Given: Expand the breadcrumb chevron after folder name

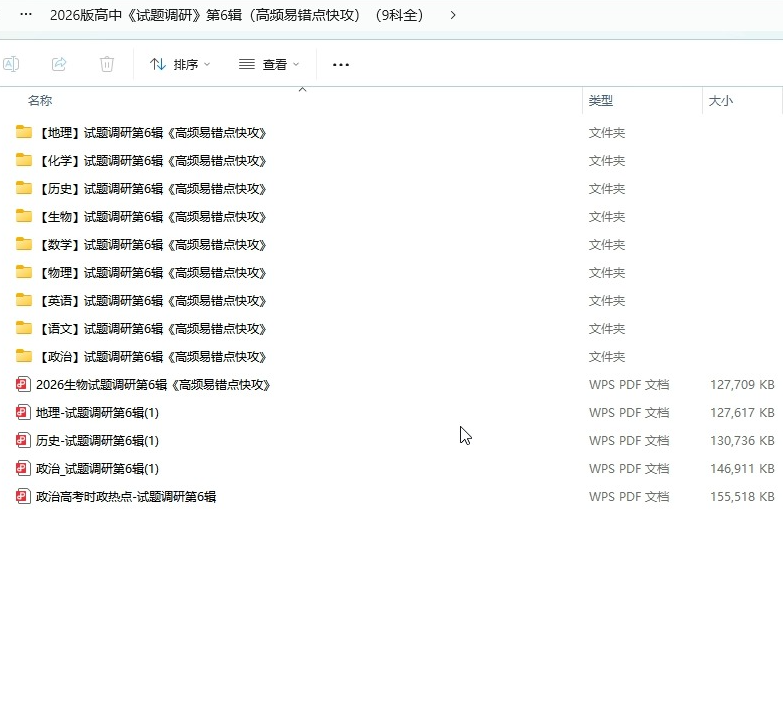Looking at the screenshot, I should coord(453,15).
